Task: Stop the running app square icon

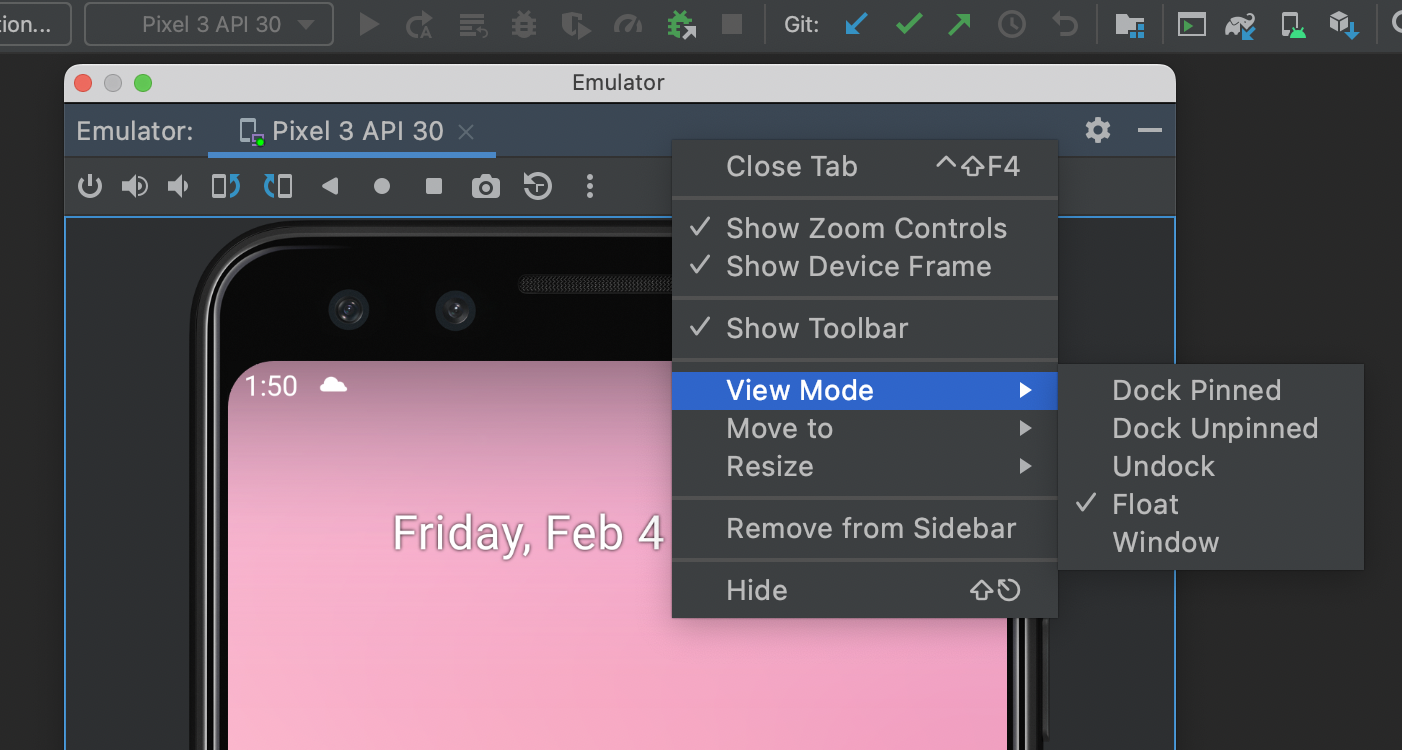Action: pyautogui.click(x=732, y=24)
